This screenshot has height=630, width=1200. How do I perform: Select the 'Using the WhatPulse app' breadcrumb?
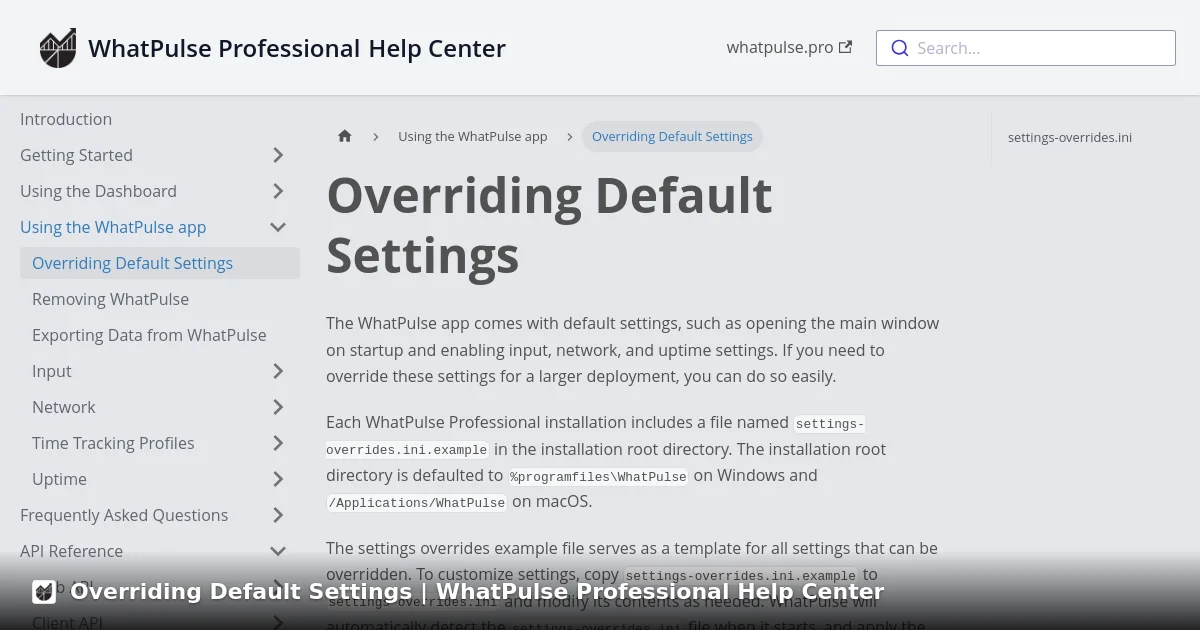click(x=473, y=136)
